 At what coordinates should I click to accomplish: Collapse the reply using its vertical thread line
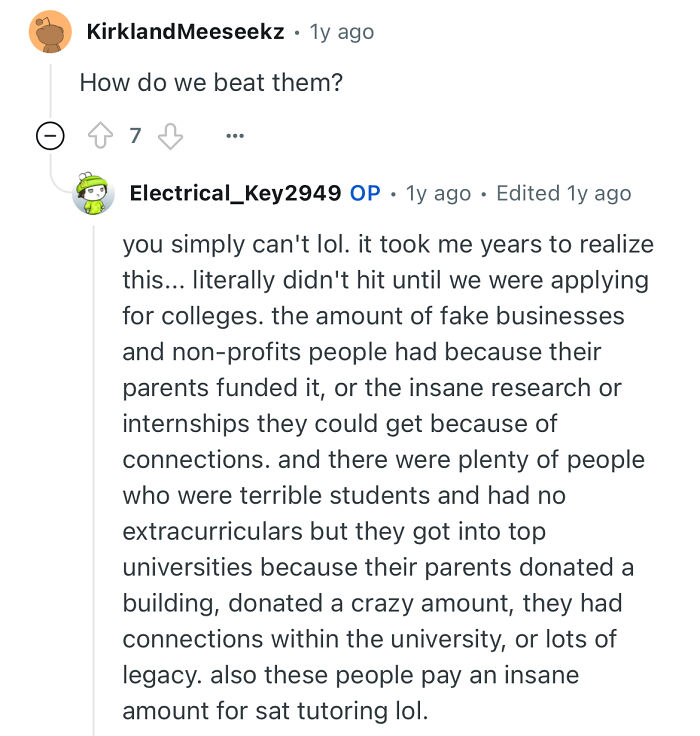tap(94, 480)
